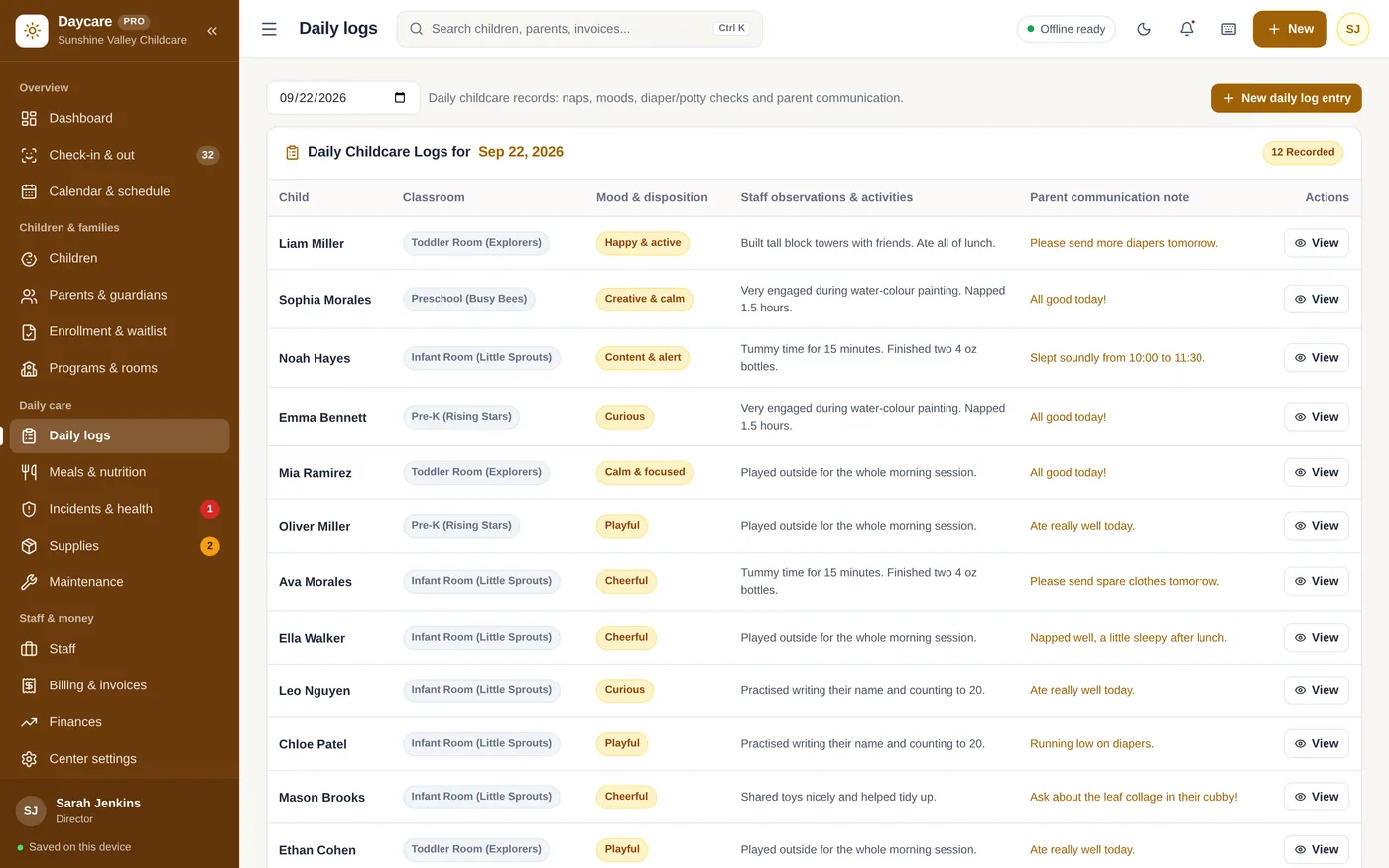The image size is (1389, 868).
Task: Go to Programs & rooms
Action: point(119,368)
